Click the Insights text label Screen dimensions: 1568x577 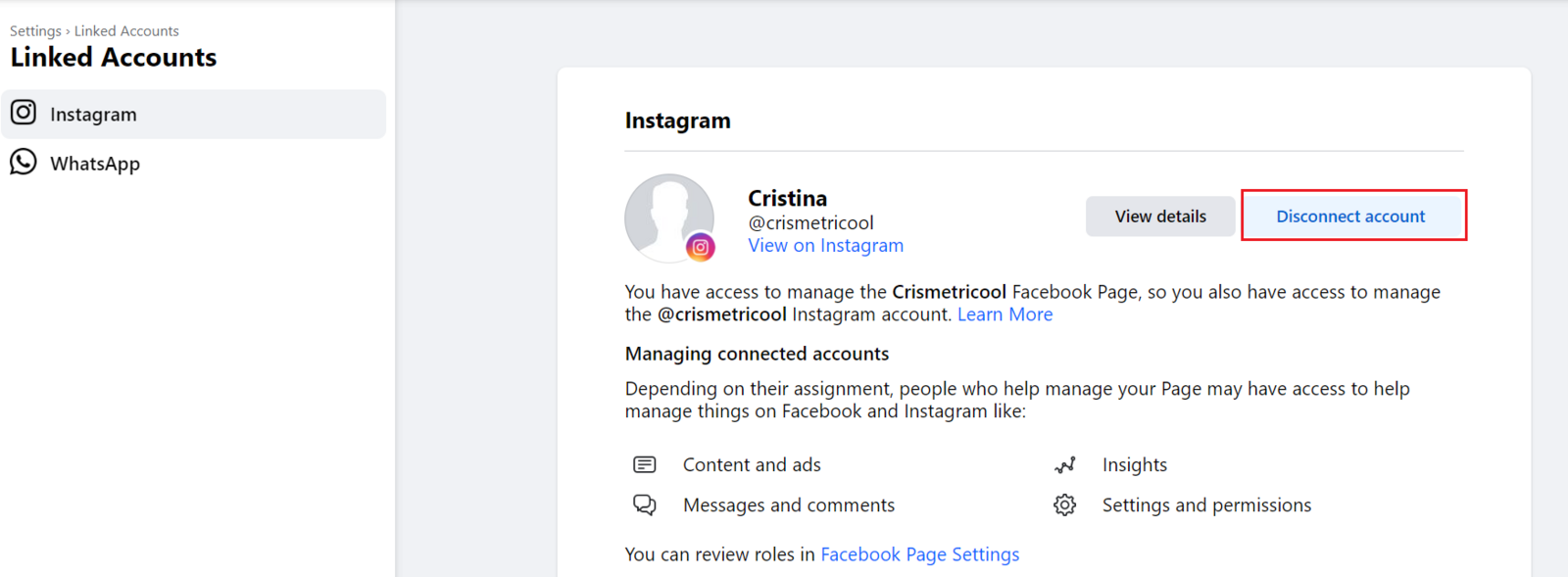(1134, 465)
